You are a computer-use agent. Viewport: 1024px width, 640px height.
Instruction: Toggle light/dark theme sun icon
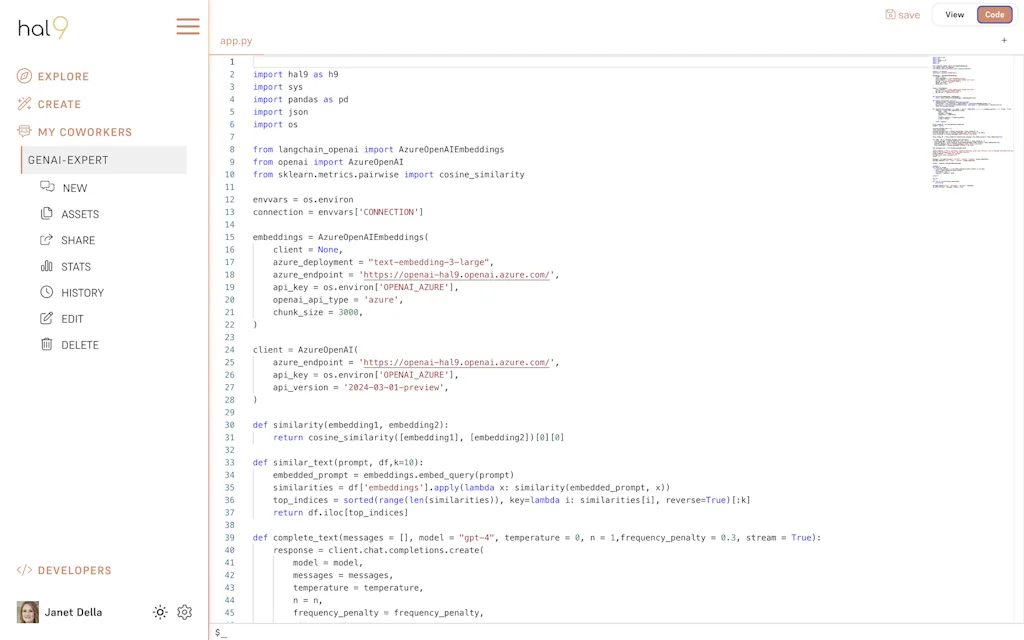pos(160,612)
